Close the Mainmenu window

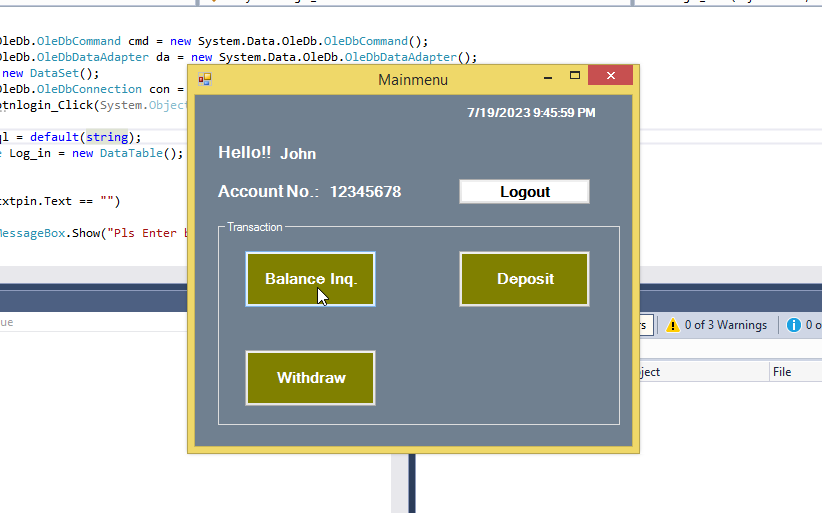610,77
